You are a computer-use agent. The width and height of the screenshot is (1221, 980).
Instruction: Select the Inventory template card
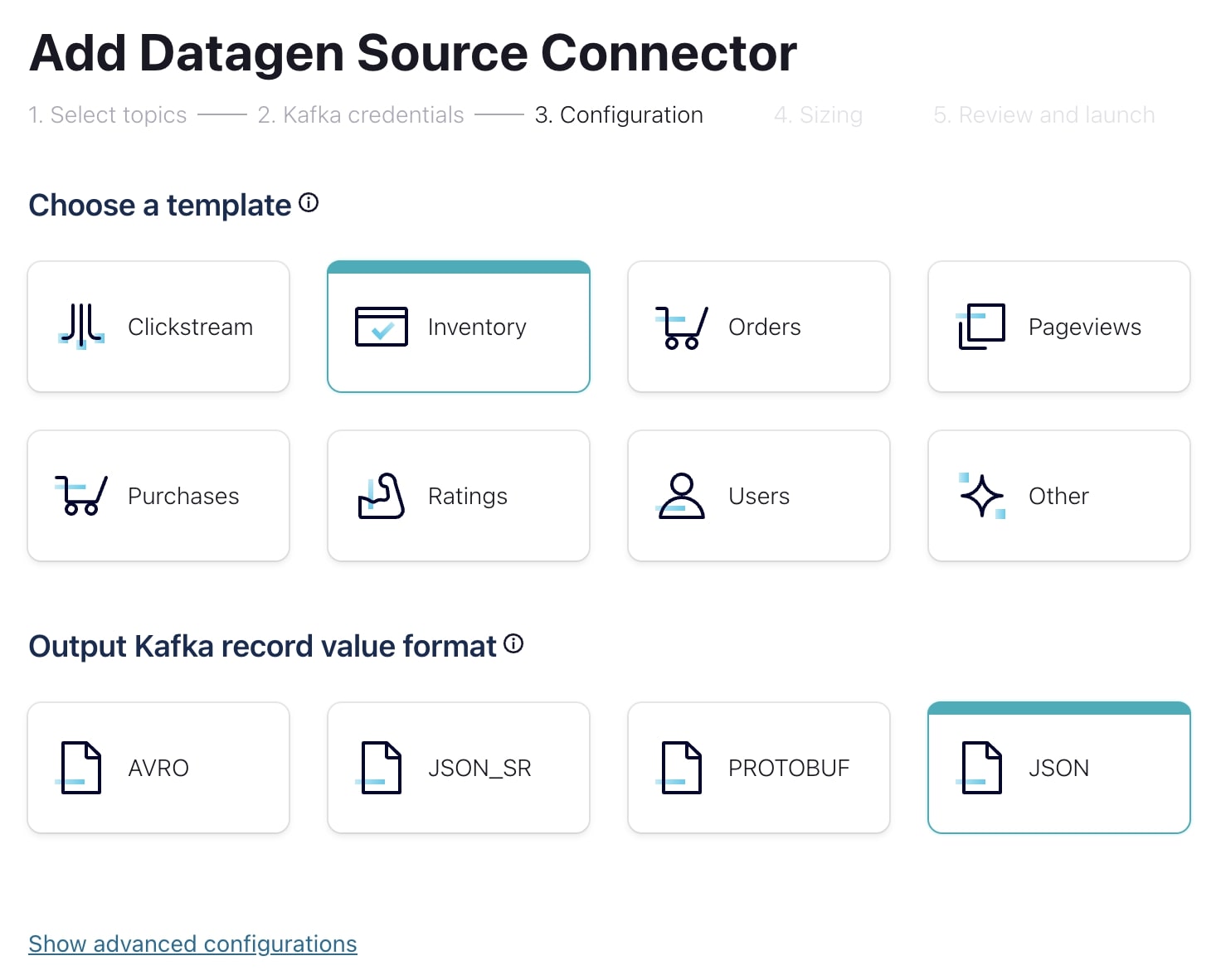tap(459, 327)
